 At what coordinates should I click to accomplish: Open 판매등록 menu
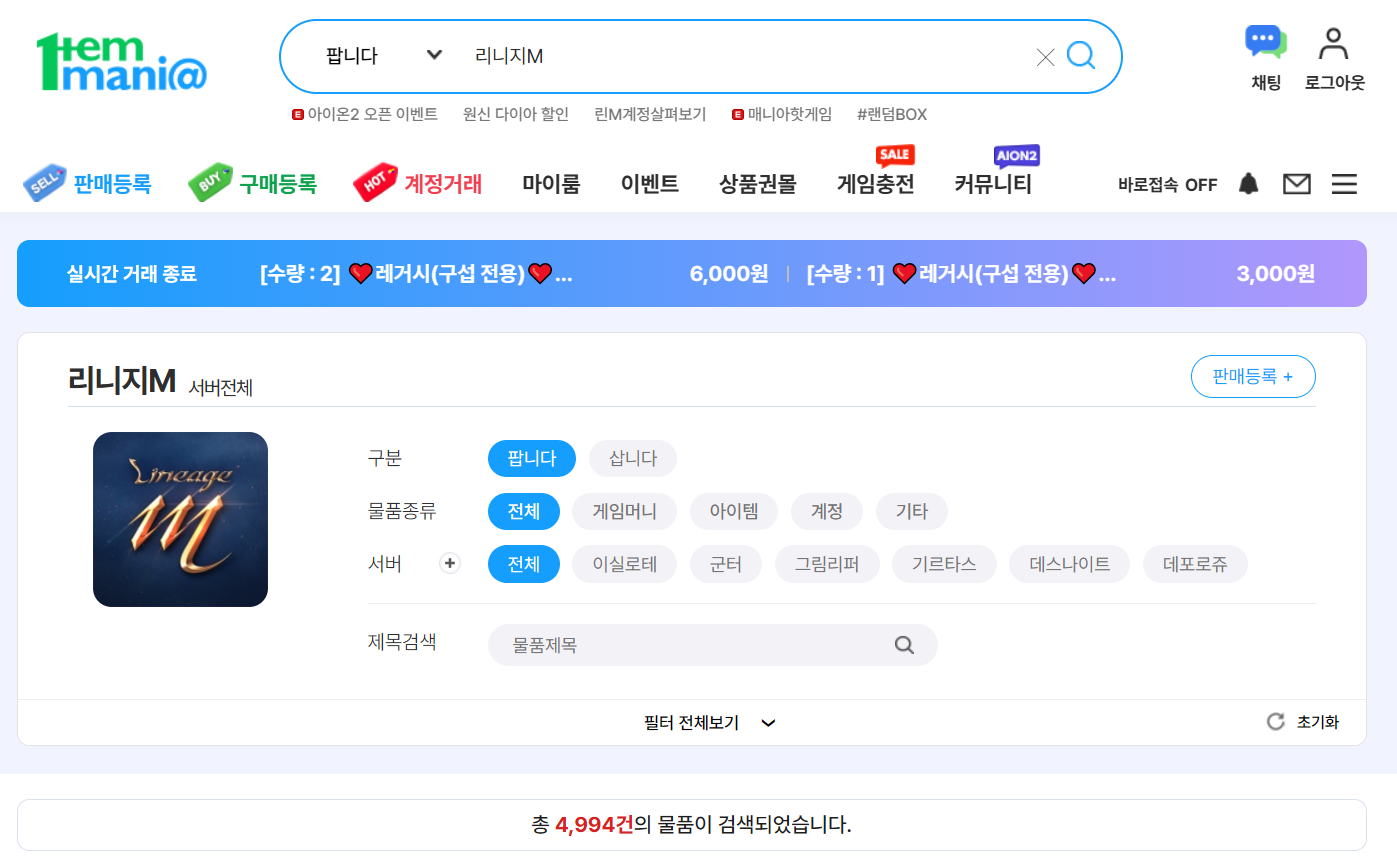pyautogui.click(x=87, y=184)
